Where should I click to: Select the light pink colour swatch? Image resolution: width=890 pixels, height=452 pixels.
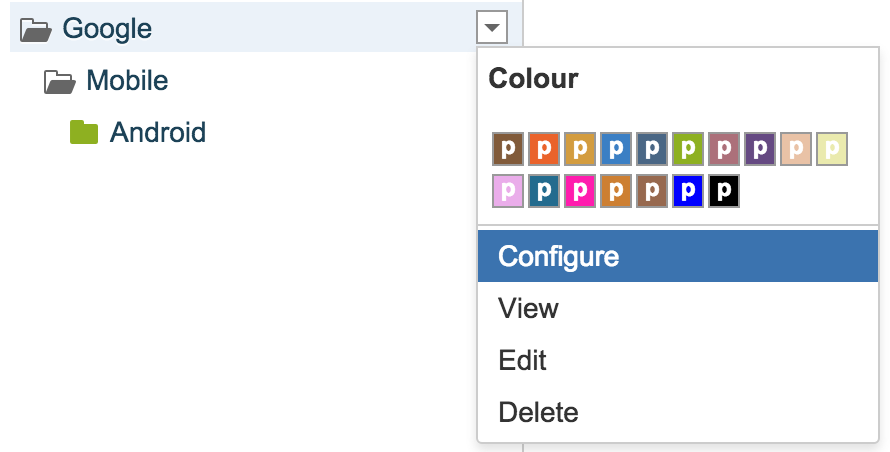point(508,190)
